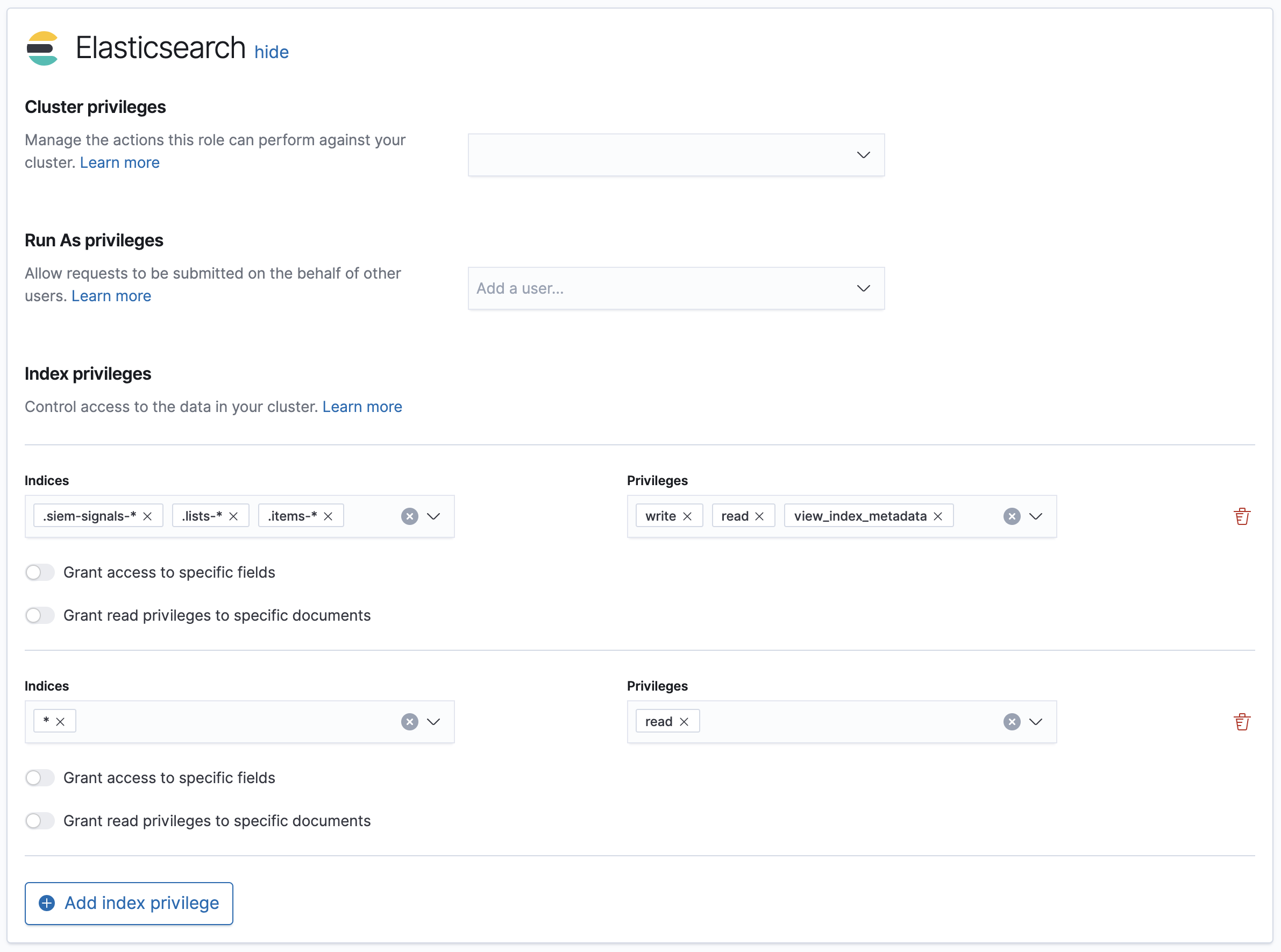Expand first row Privileges dropdown arrow
This screenshot has height=952, width=1281.
[1036, 516]
